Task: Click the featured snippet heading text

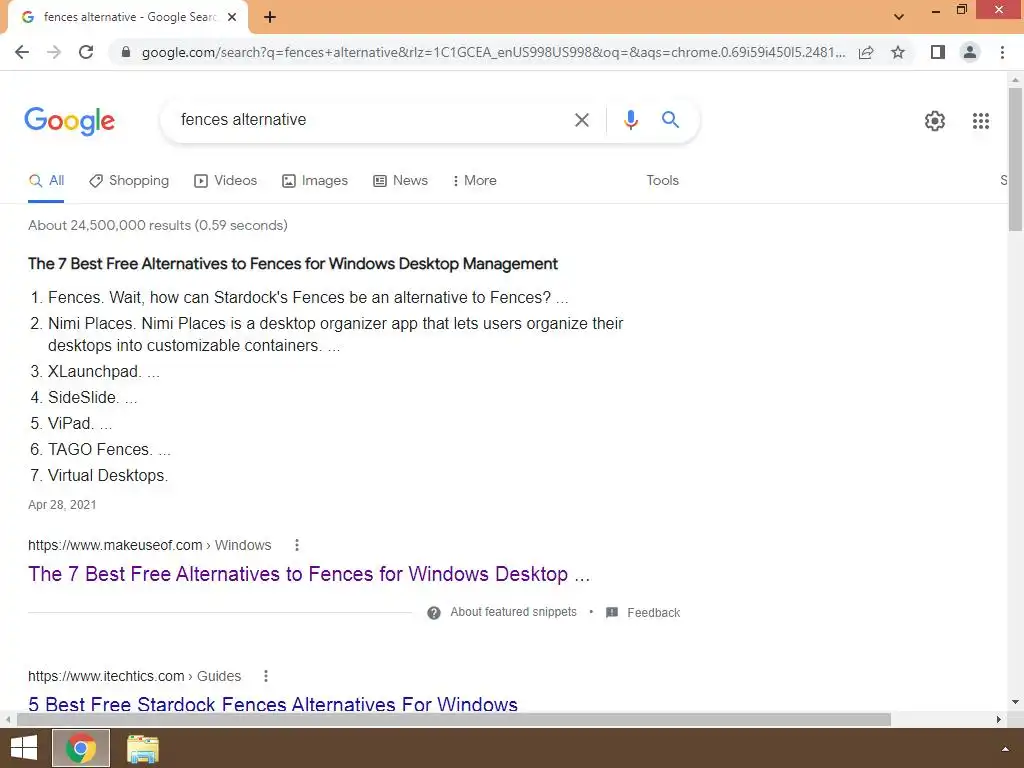Action: pyautogui.click(x=293, y=264)
